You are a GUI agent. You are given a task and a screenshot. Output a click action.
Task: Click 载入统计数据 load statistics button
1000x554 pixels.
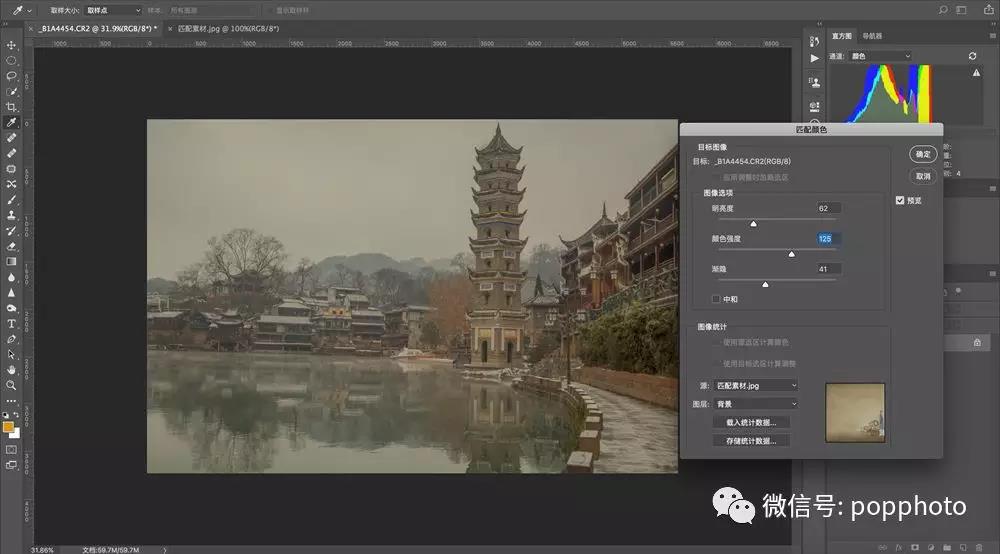tap(751, 423)
